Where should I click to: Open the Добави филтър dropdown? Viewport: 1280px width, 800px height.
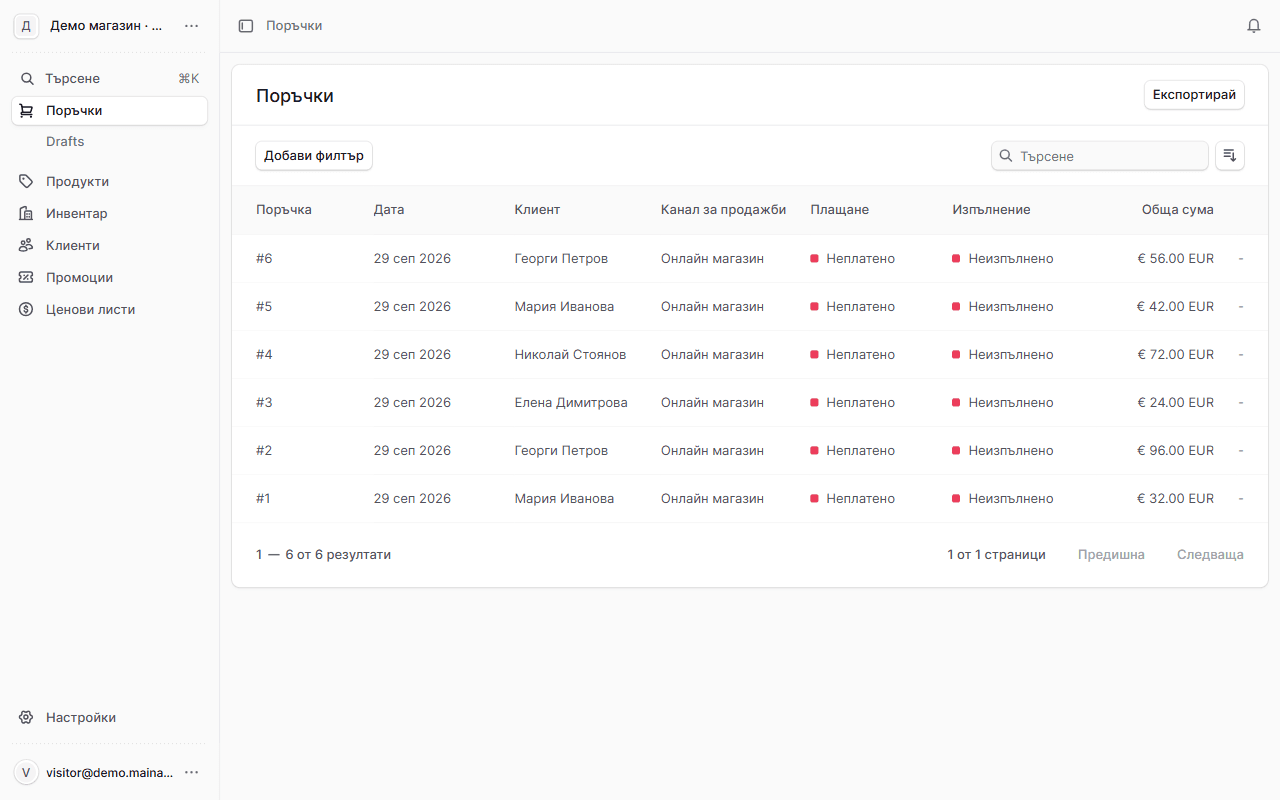pos(314,156)
